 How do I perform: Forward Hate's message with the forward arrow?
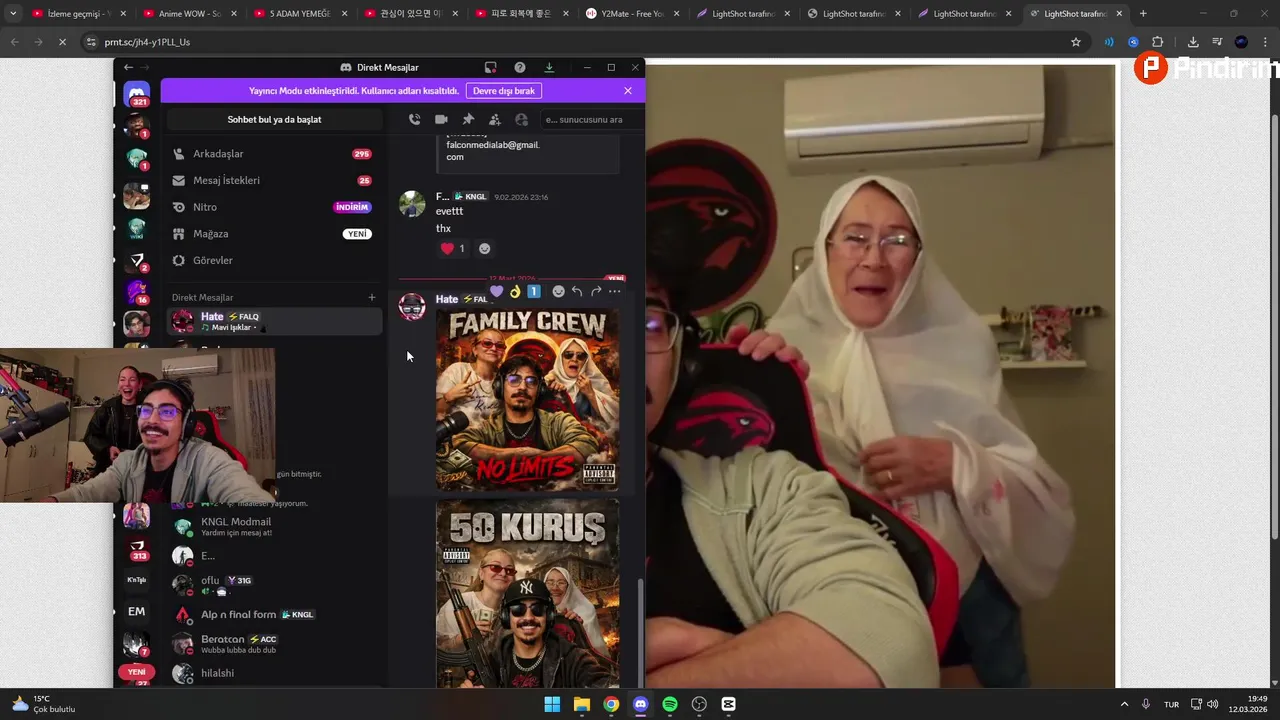pyautogui.click(x=596, y=291)
